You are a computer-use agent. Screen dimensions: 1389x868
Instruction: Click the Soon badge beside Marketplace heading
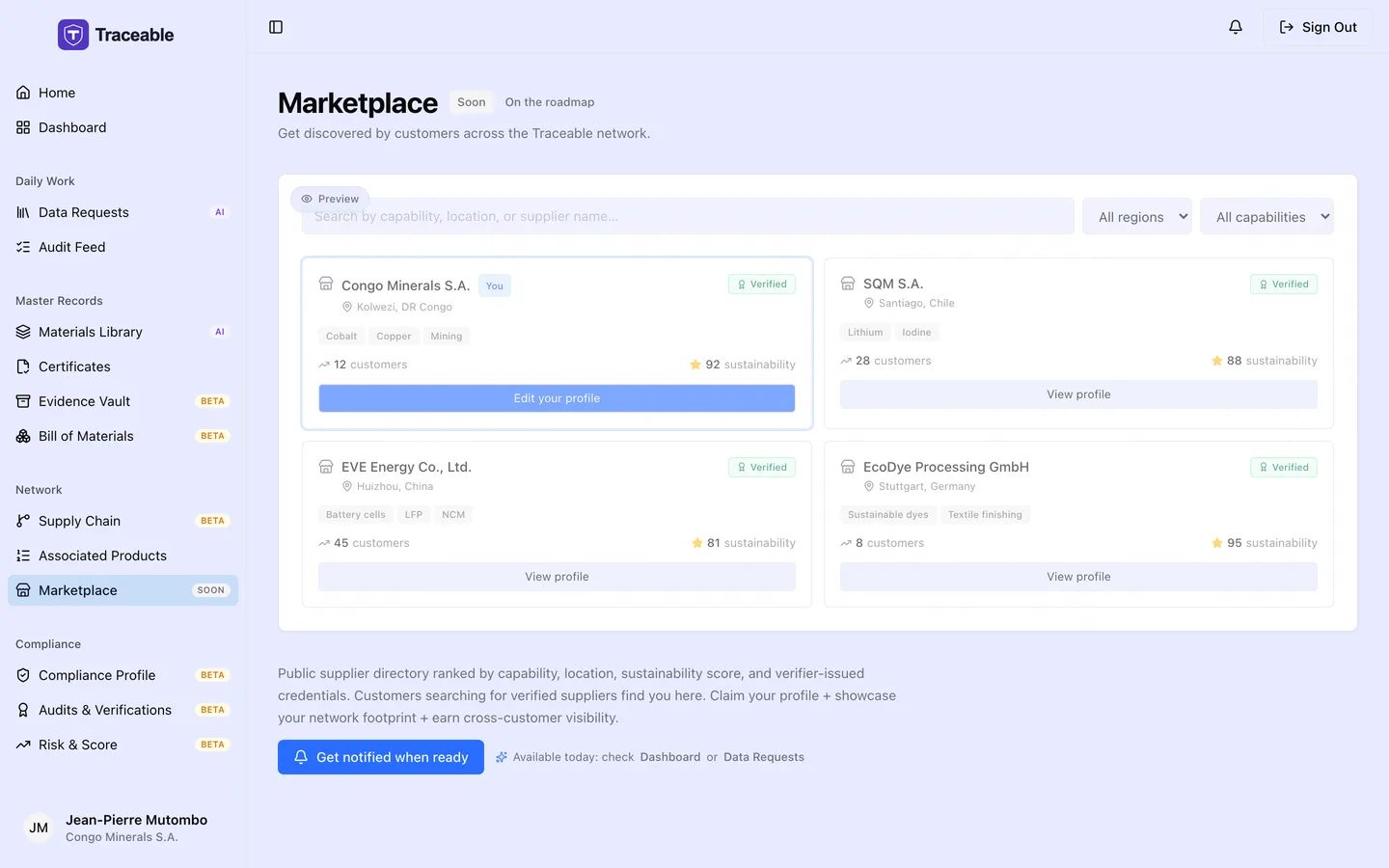[x=472, y=102]
